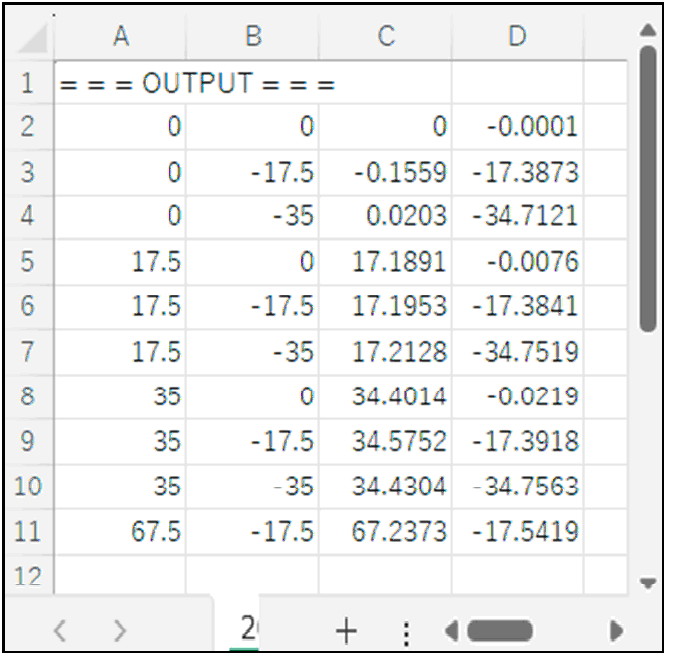
Task: Select cell containing 34.5752
Action: [386, 441]
